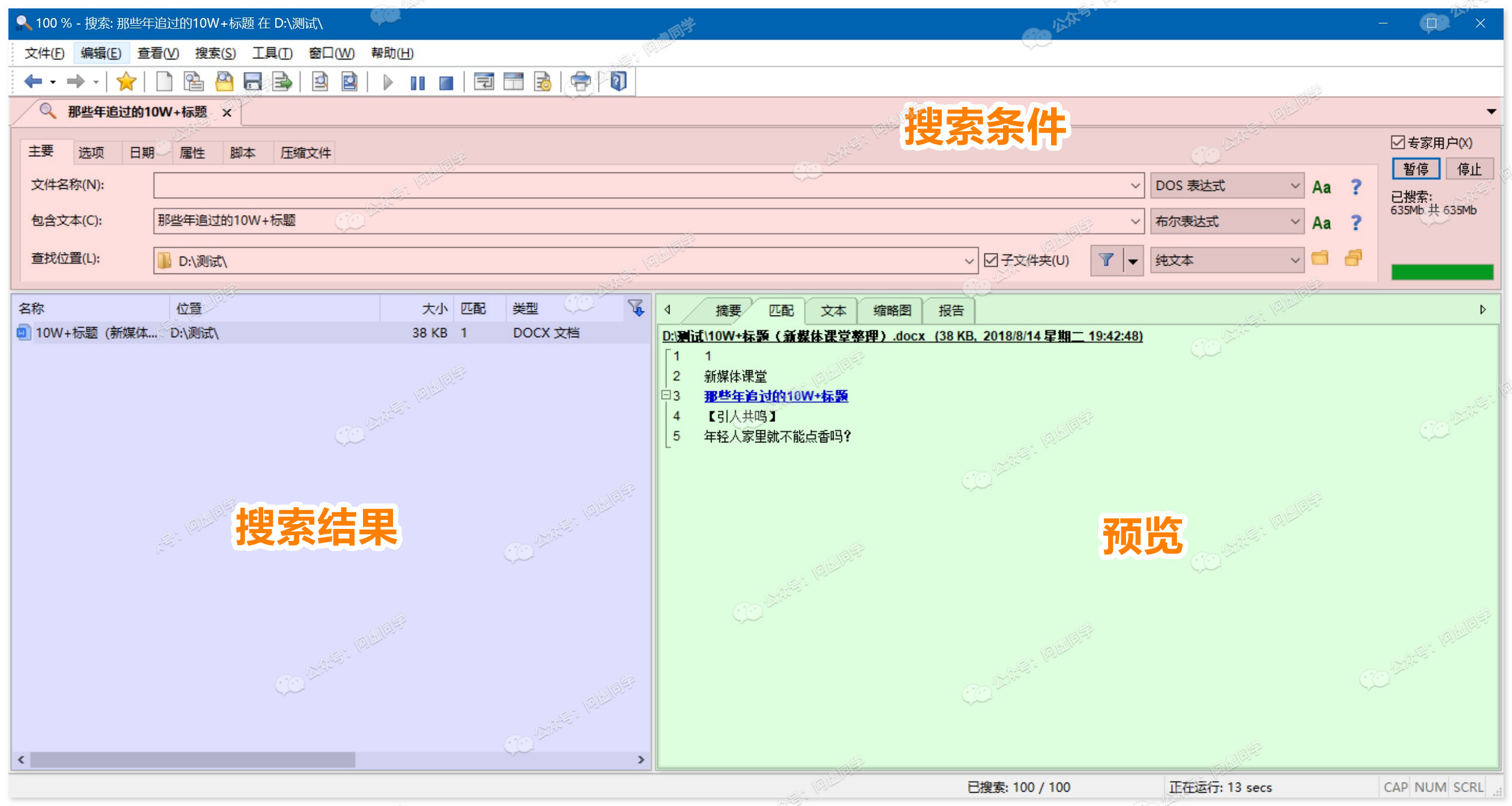Viewport: 1512px width, 806px height.
Task: Open the 纯文本 dropdown list
Action: tap(1295, 260)
